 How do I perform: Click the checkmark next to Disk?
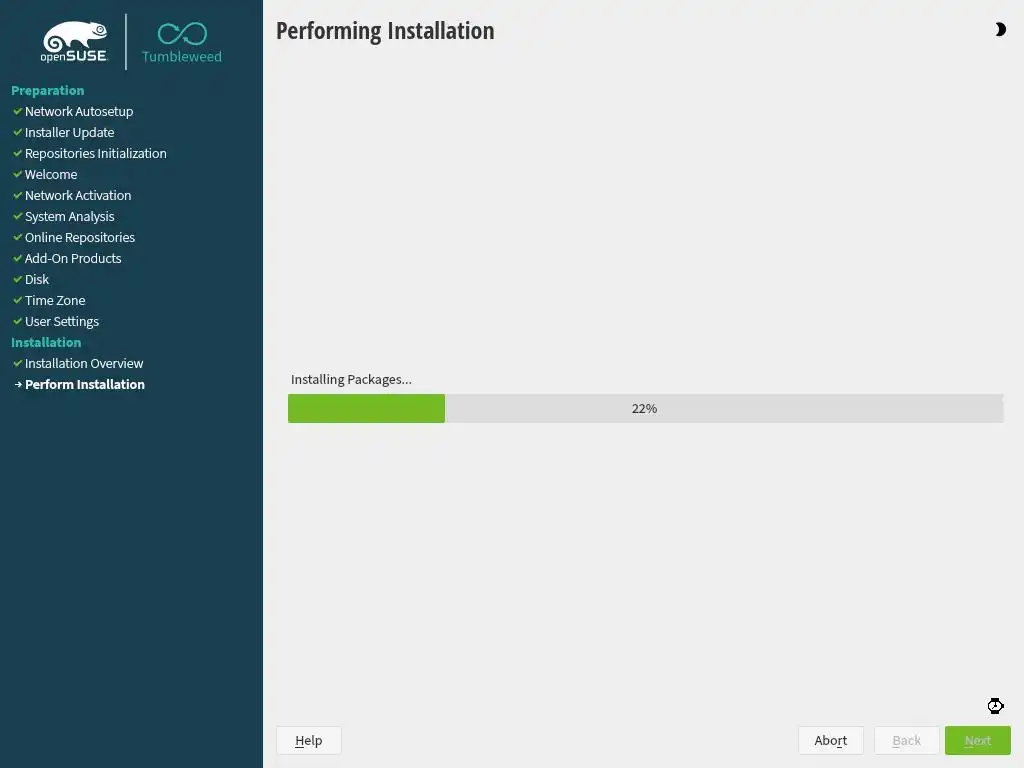[18, 280]
